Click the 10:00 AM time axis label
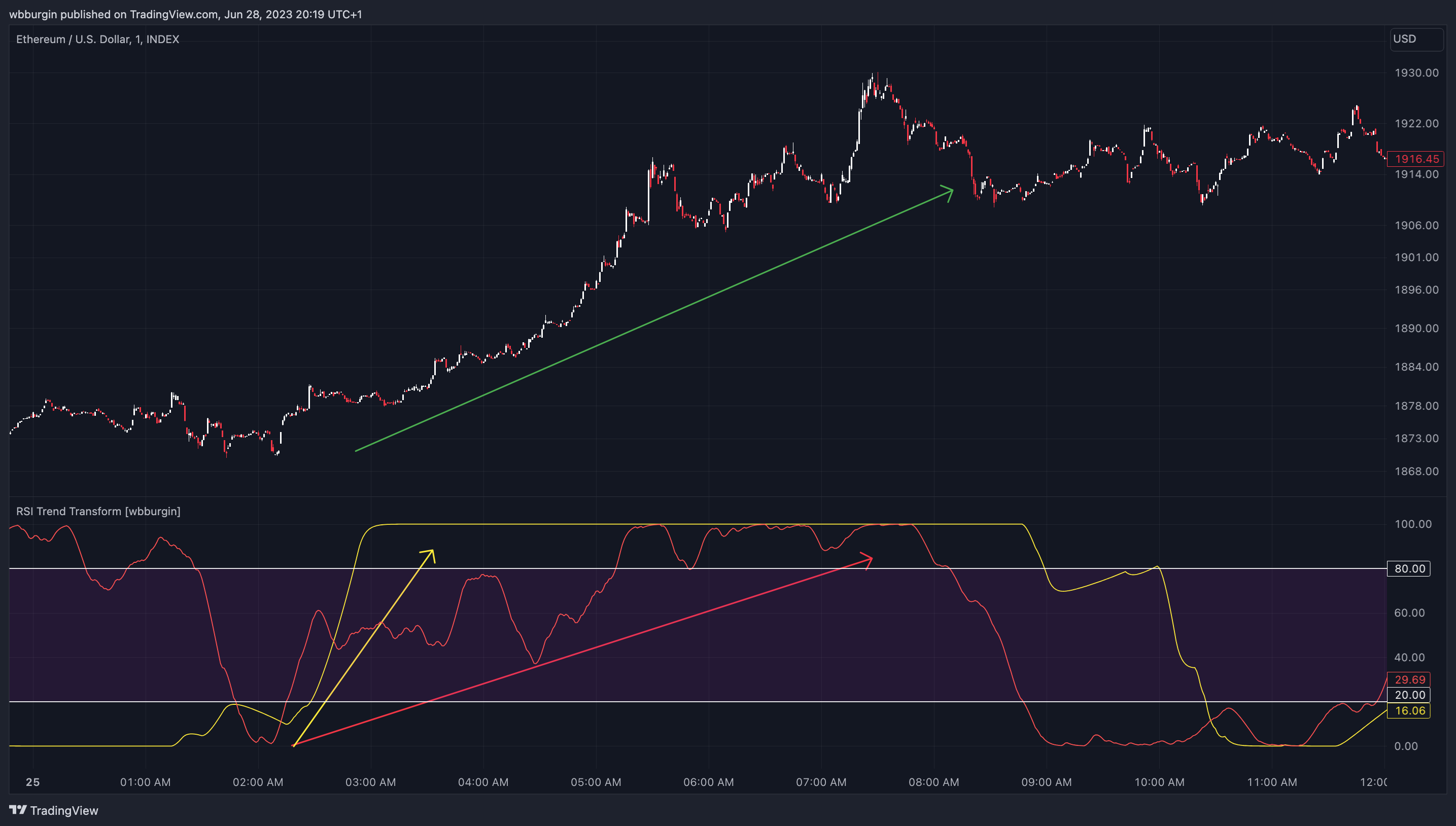Viewport: 1456px width, 826px height. coord(1159,782)
